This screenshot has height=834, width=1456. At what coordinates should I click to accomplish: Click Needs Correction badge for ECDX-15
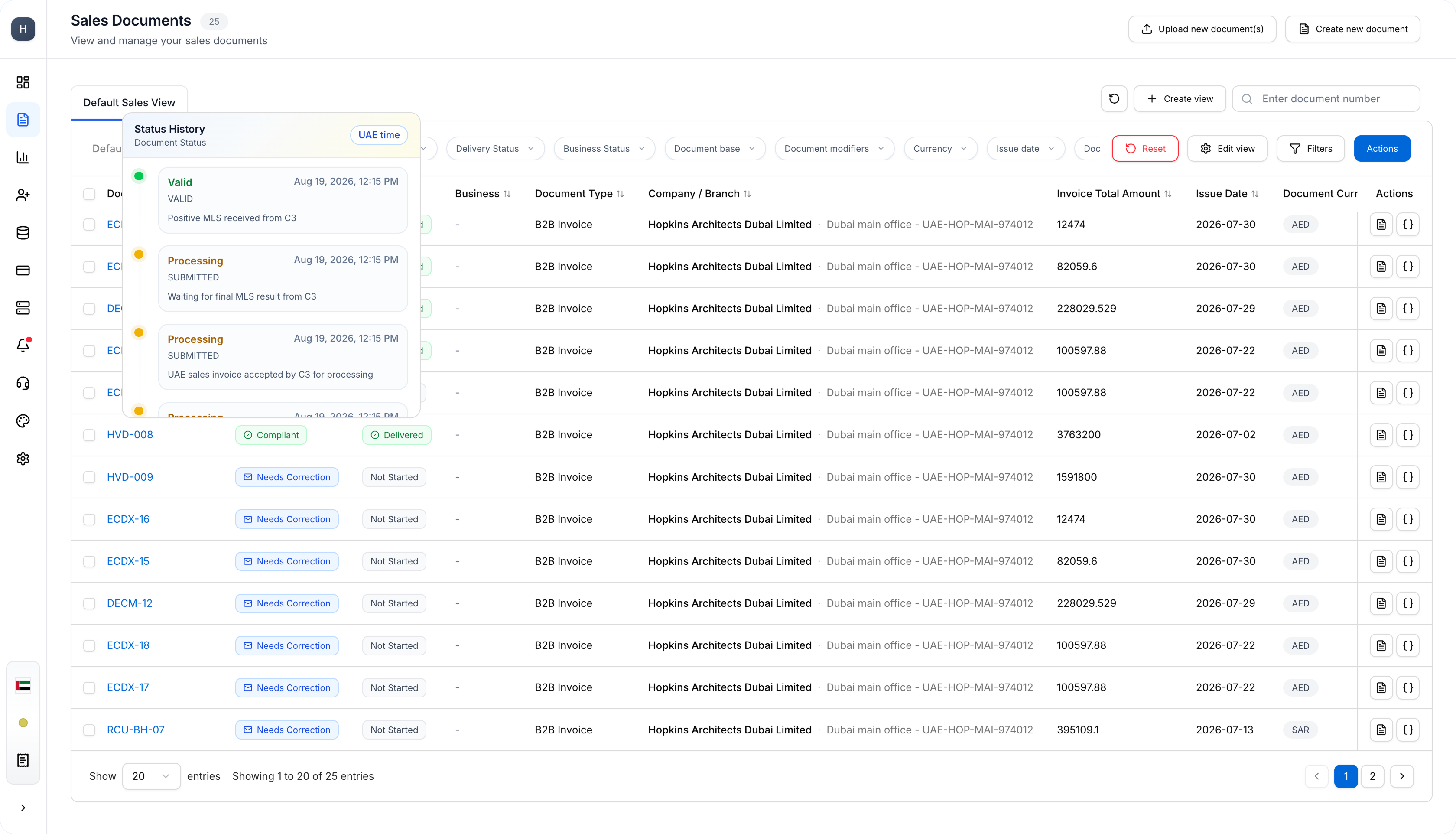[x=287, y=561]
